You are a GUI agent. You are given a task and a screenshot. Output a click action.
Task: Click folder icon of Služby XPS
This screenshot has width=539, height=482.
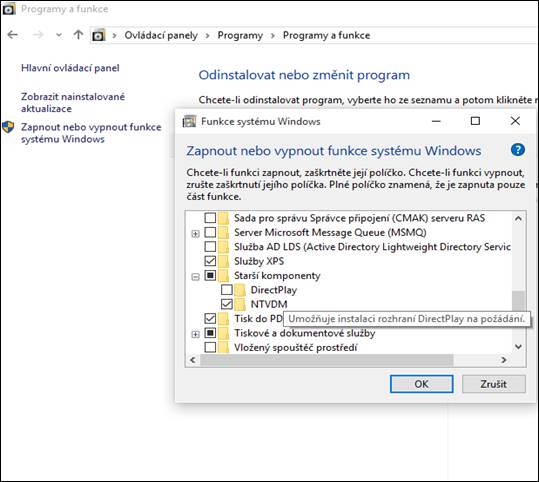(x=224, y=261)
